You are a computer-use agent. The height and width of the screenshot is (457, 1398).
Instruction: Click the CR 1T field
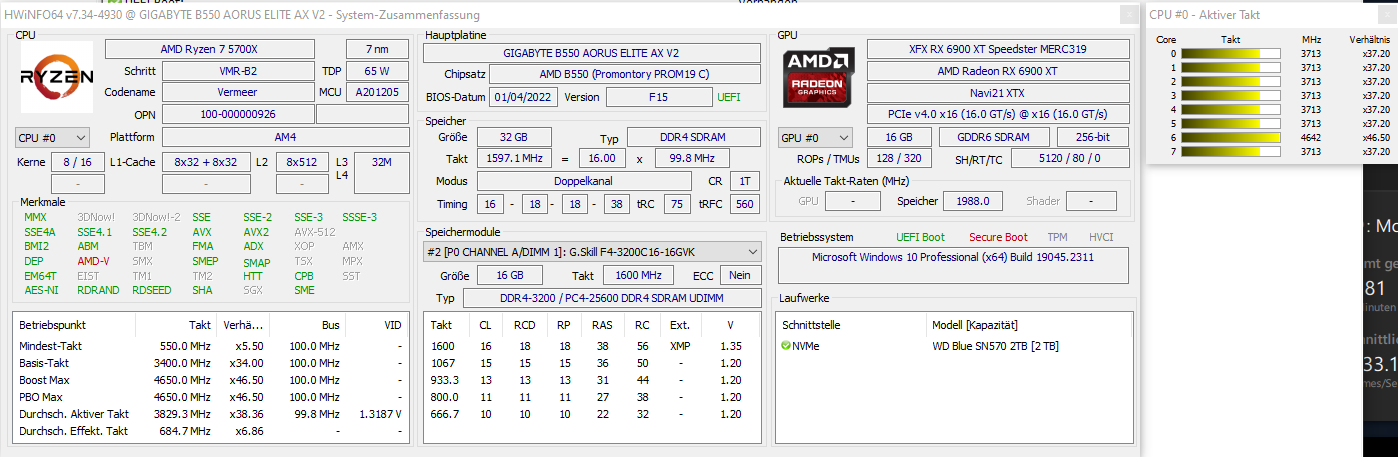tap(744, 181)
